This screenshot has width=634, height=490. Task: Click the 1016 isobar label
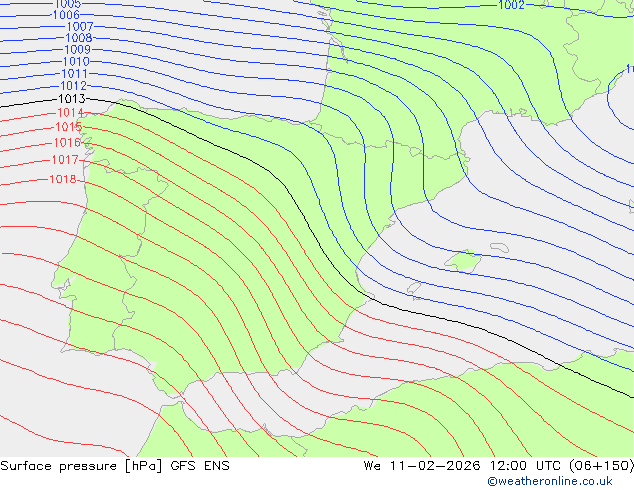tap(67, 143)
